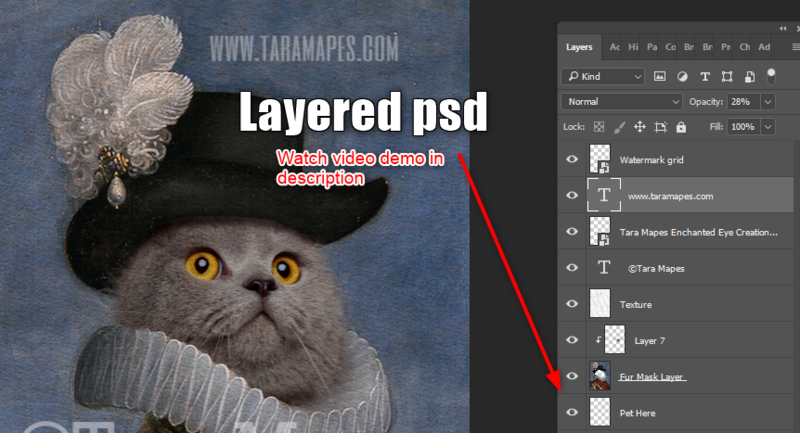
Task: Hide the www.taramapes.com text layer
Action: click(572, 195)
